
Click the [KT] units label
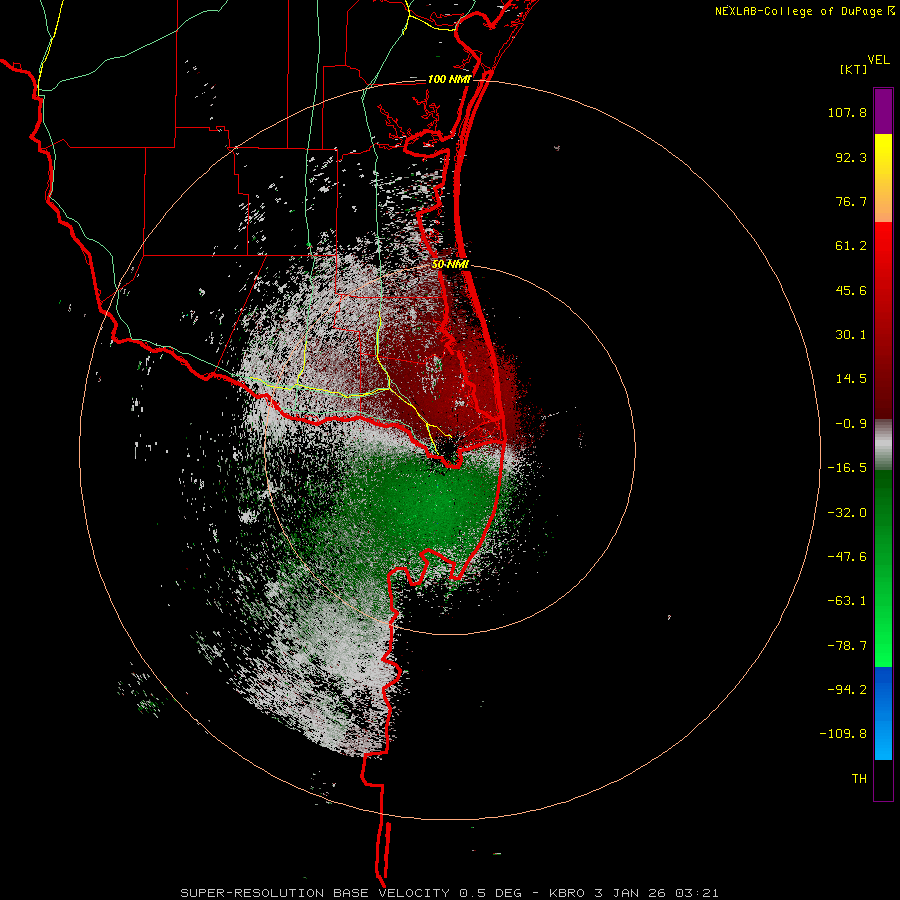(x=854, y=69)
